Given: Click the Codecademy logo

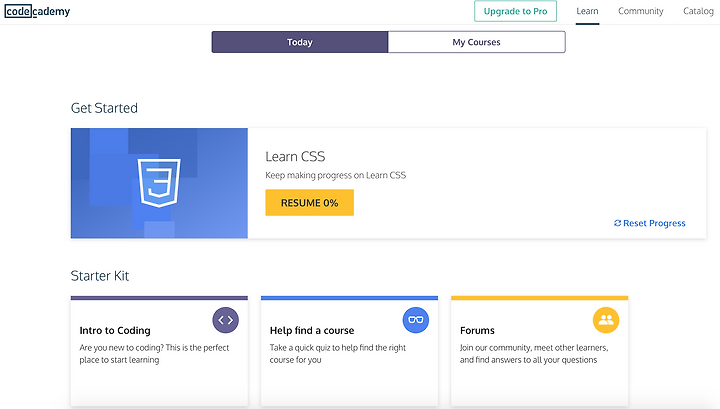Looking at the screenshot, I should click(x=37, y=11).
